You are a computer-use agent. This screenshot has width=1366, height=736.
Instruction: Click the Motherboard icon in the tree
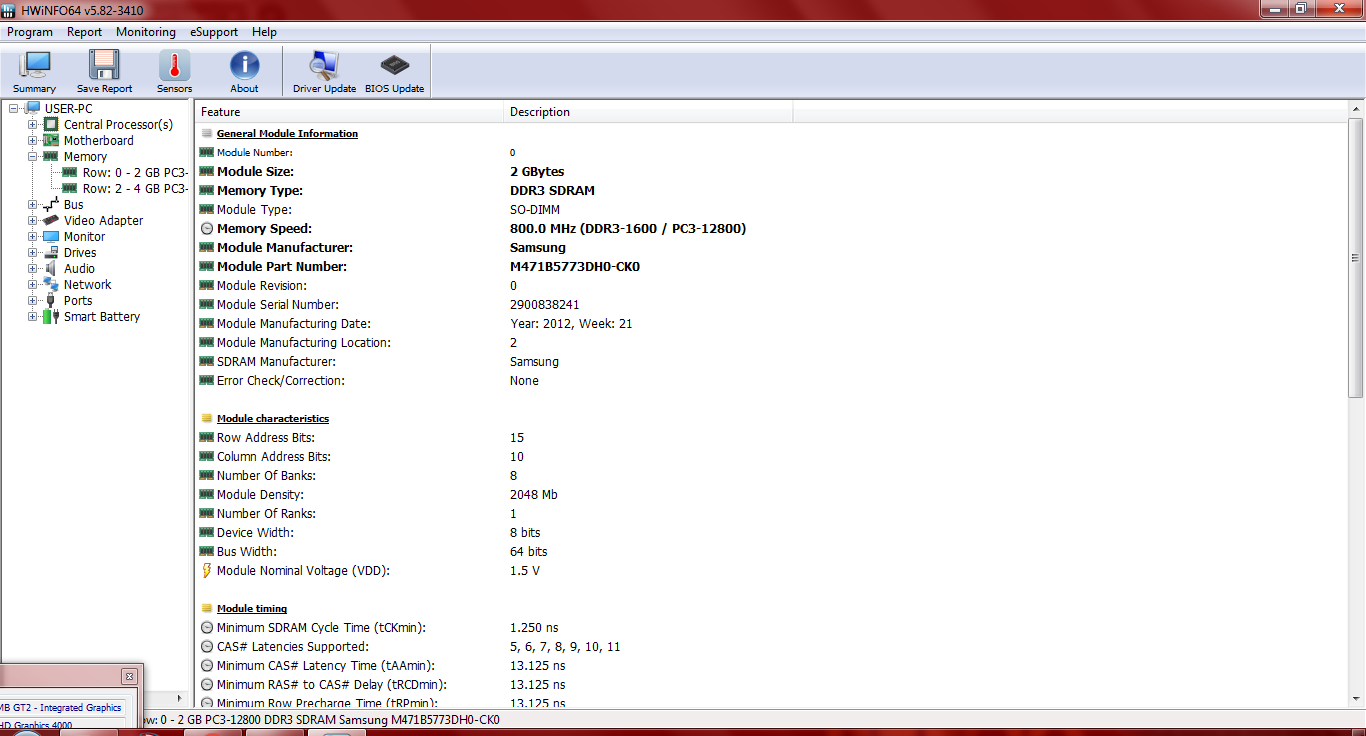51,140
